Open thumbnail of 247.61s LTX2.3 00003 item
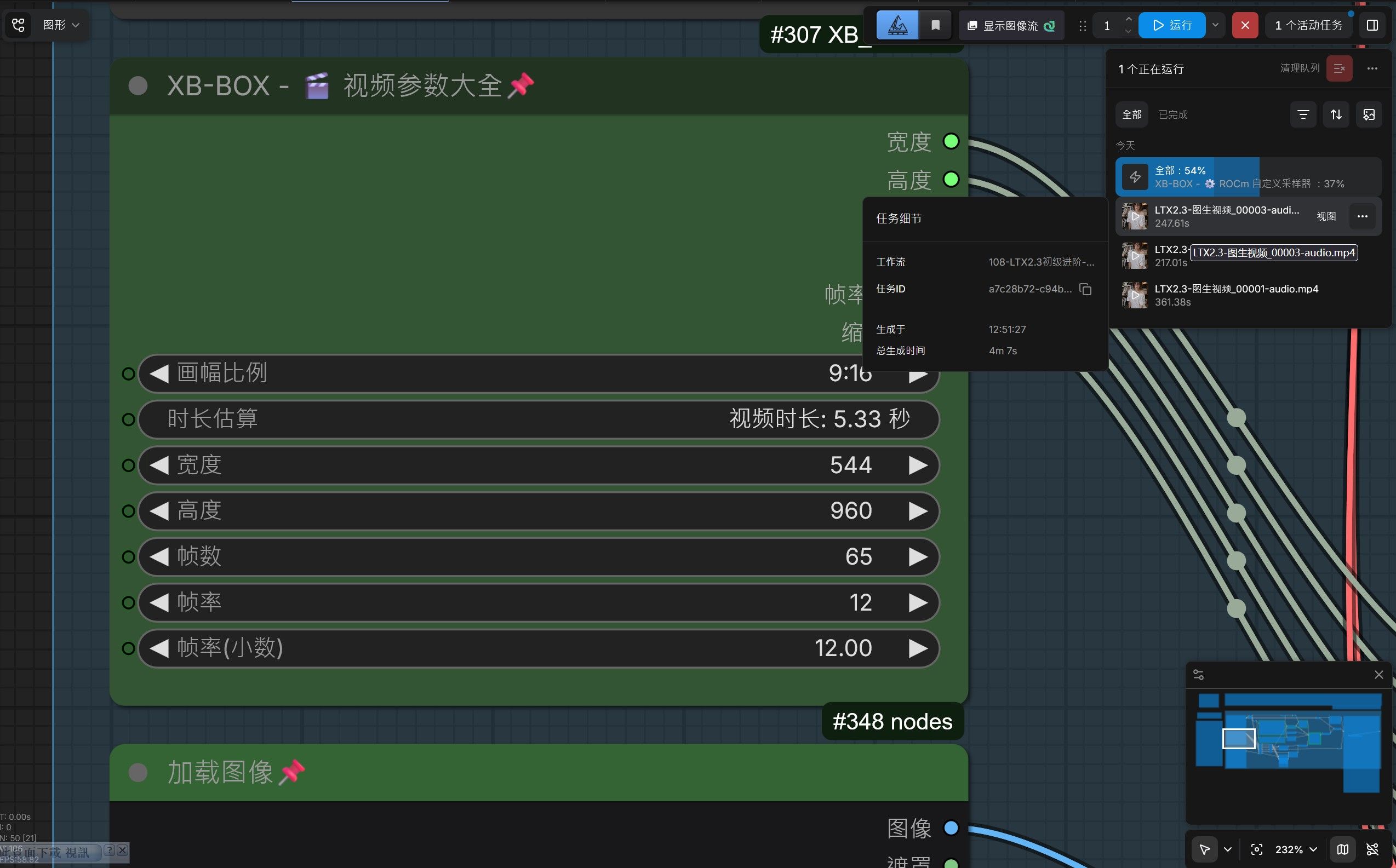Viewport: 1396px width, 868px height. coord(1135,216)
